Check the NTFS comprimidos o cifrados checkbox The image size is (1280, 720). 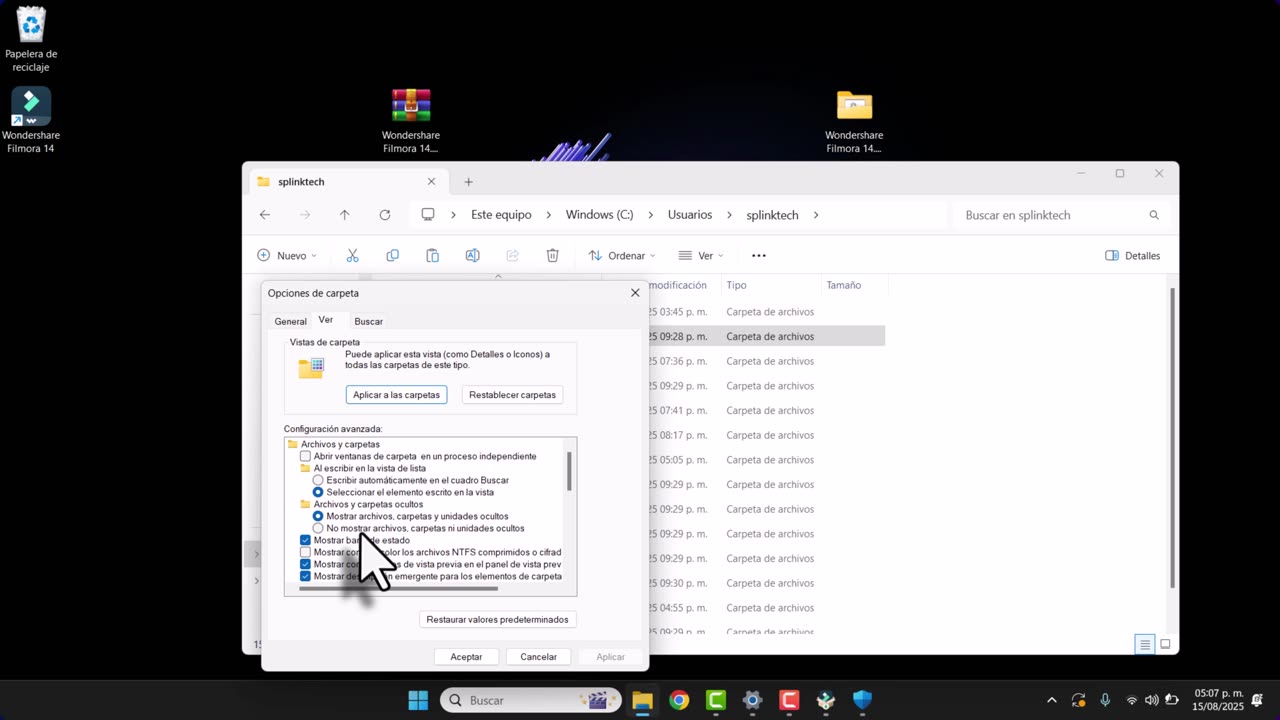pos(306,552)
